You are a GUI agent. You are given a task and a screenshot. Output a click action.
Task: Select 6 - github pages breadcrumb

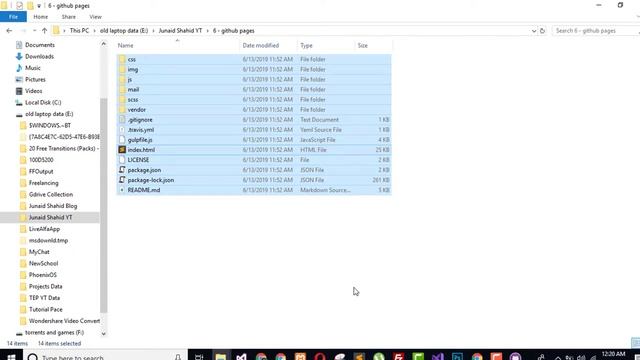coord(233,31)
